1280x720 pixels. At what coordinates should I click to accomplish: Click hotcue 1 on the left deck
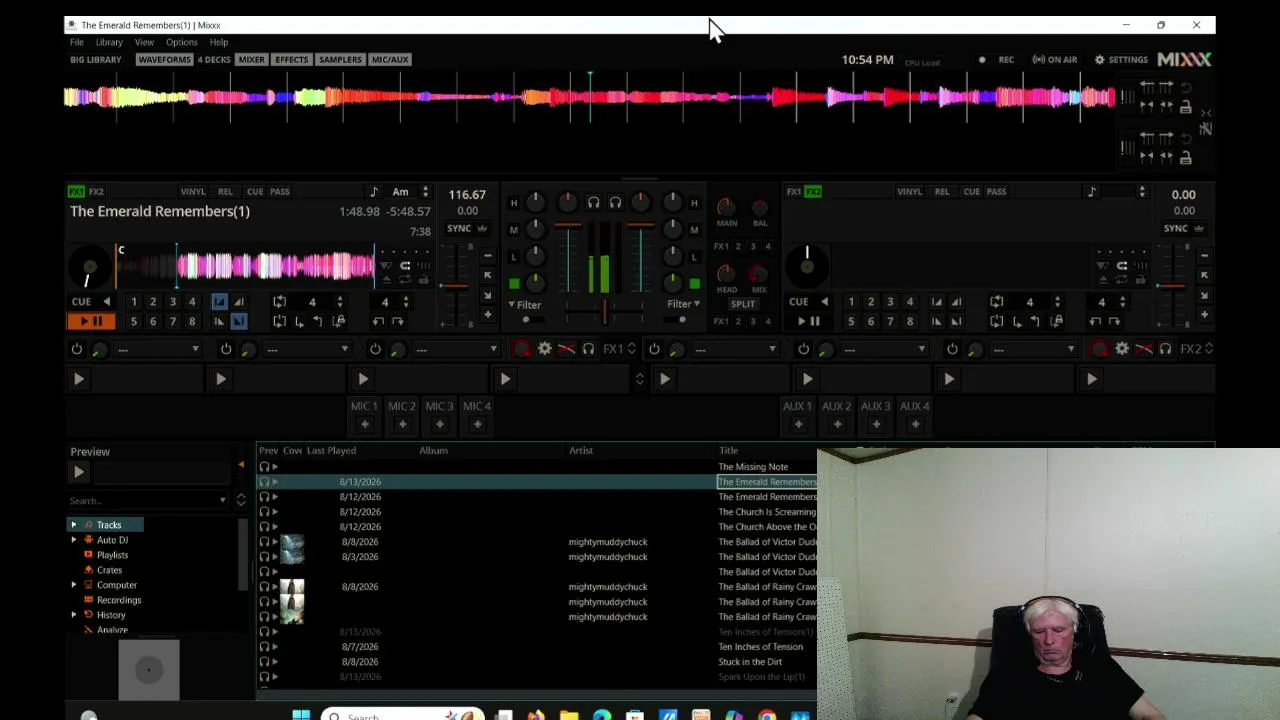click(x=134, y=302)
